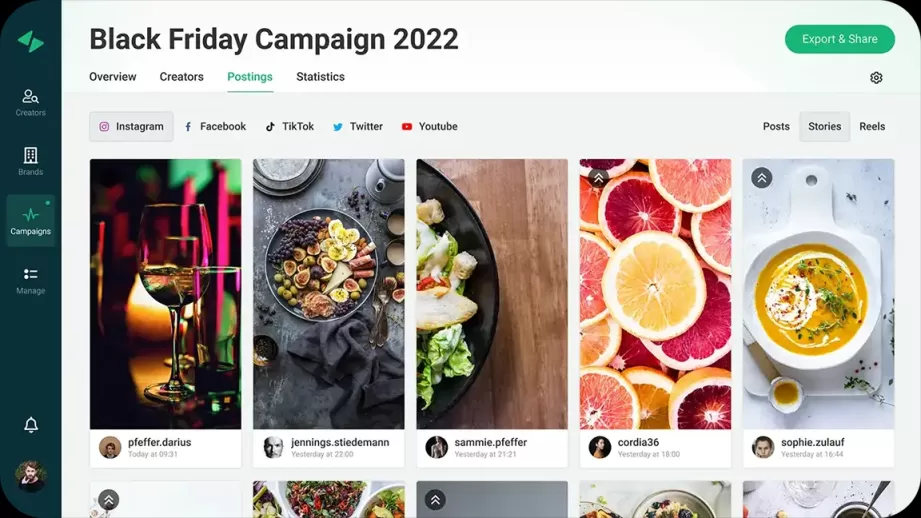Switch to the Overview tab
Screen dimensions: 921x518
coord(113,77)
